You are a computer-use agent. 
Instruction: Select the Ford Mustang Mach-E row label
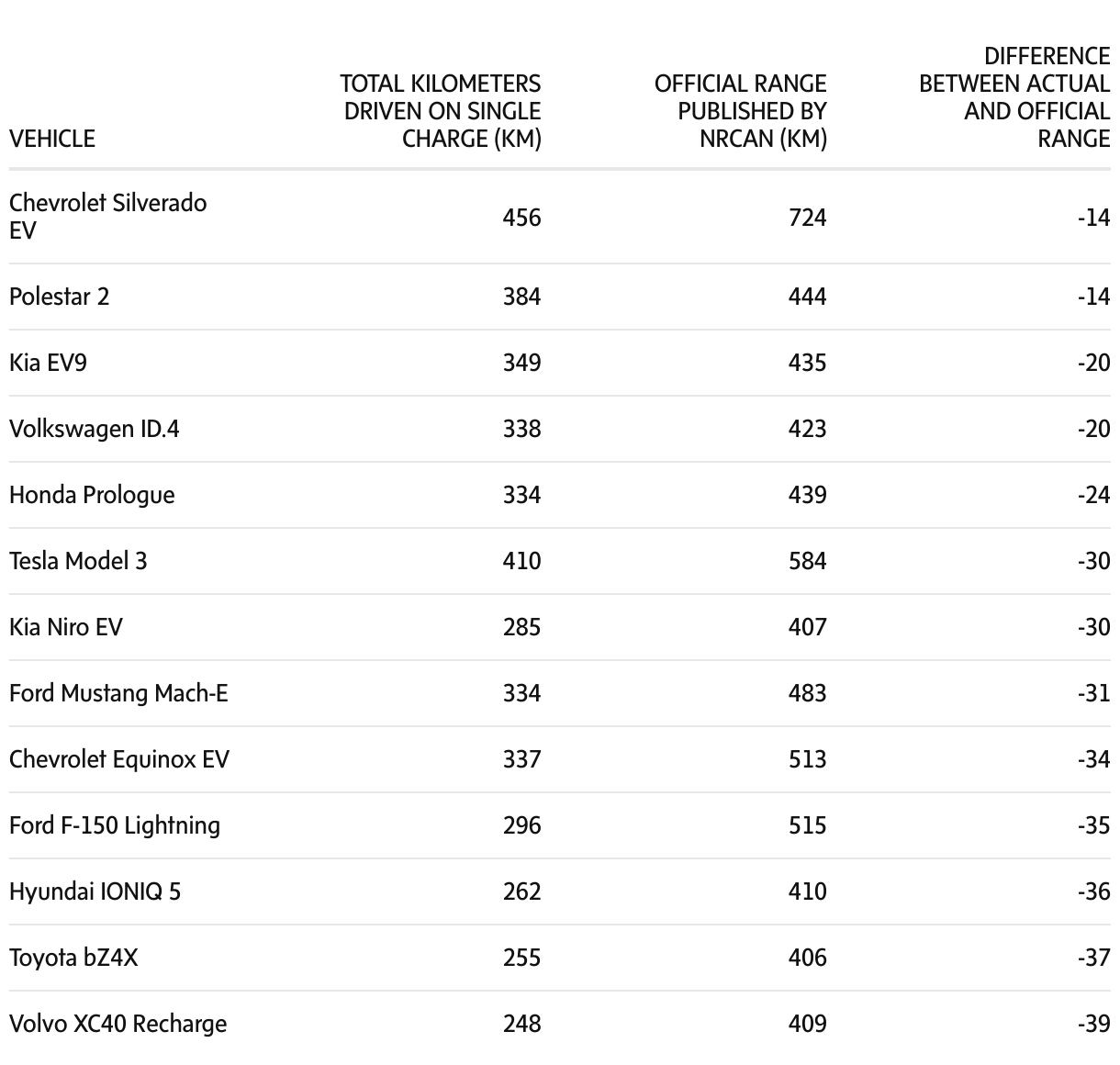tap(118, 693)
